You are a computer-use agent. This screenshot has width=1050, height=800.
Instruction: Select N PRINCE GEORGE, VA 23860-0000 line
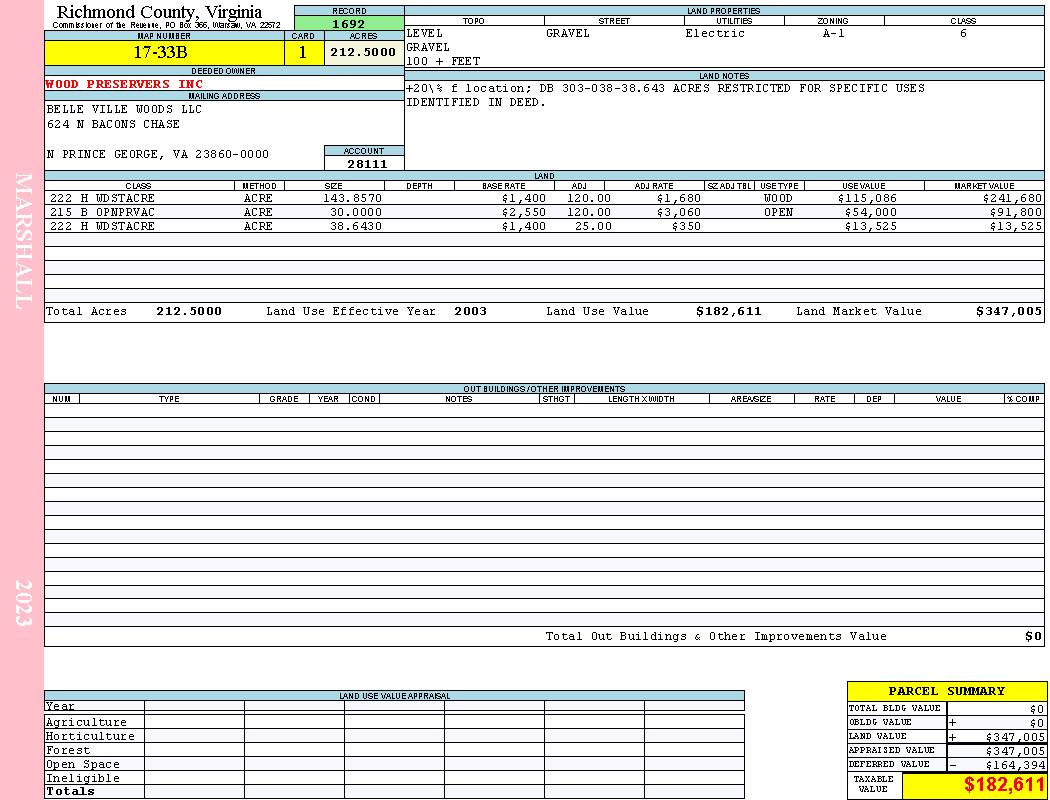point(157,154)
